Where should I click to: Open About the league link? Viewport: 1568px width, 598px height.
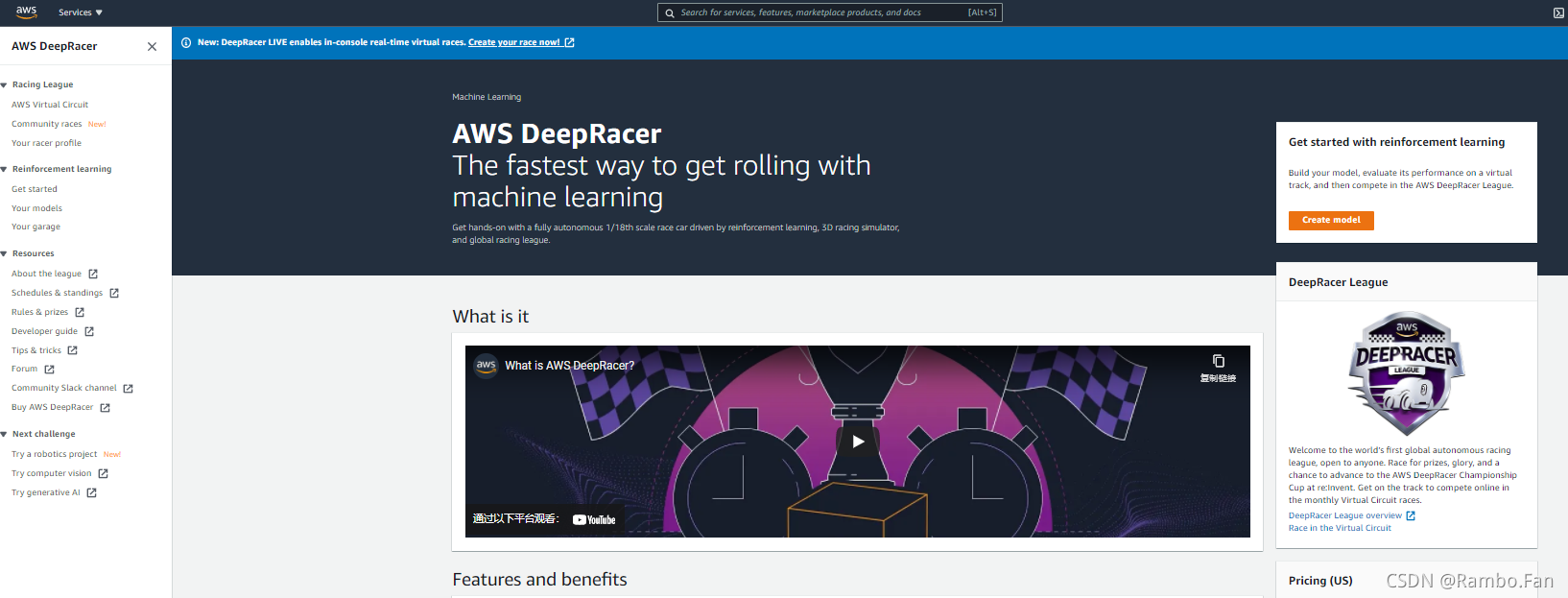(46, 274)
